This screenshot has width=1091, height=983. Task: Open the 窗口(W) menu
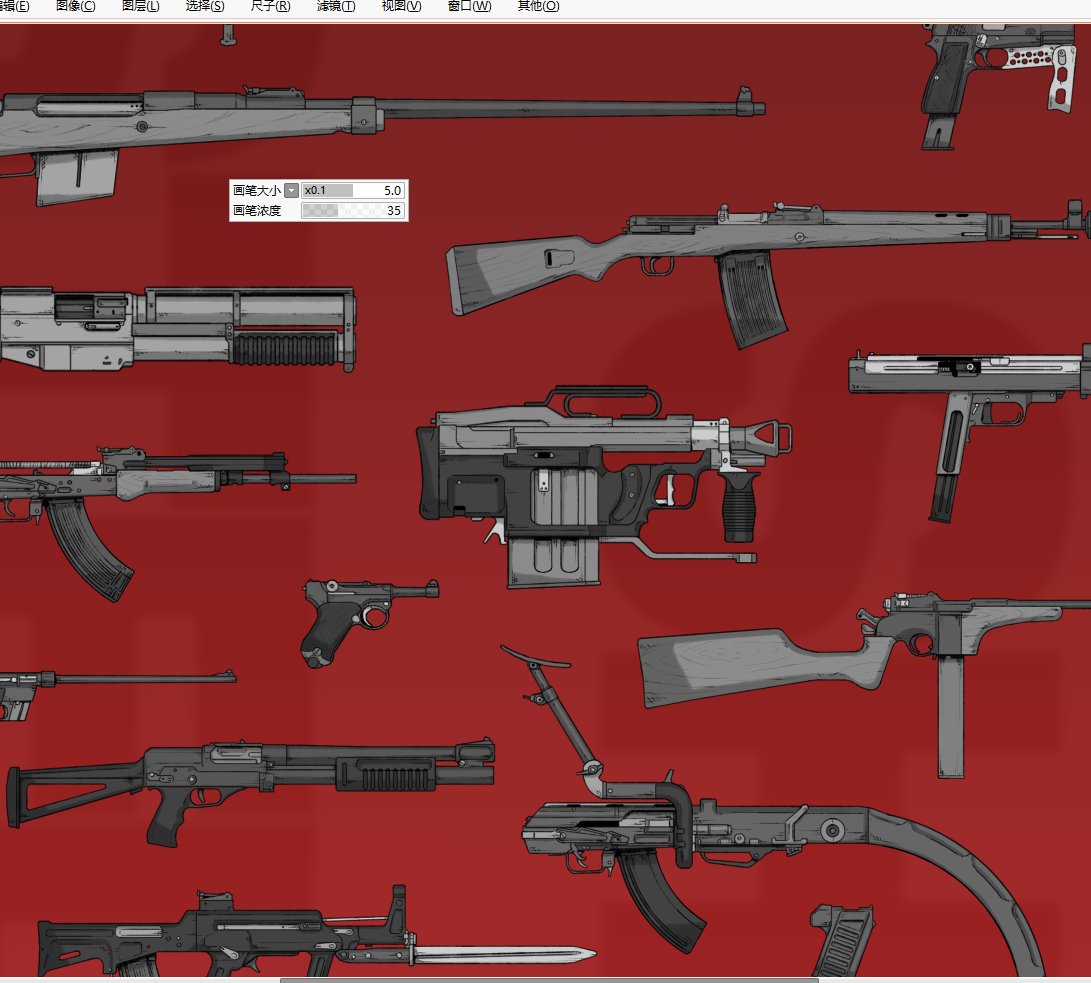coord(469,6)
